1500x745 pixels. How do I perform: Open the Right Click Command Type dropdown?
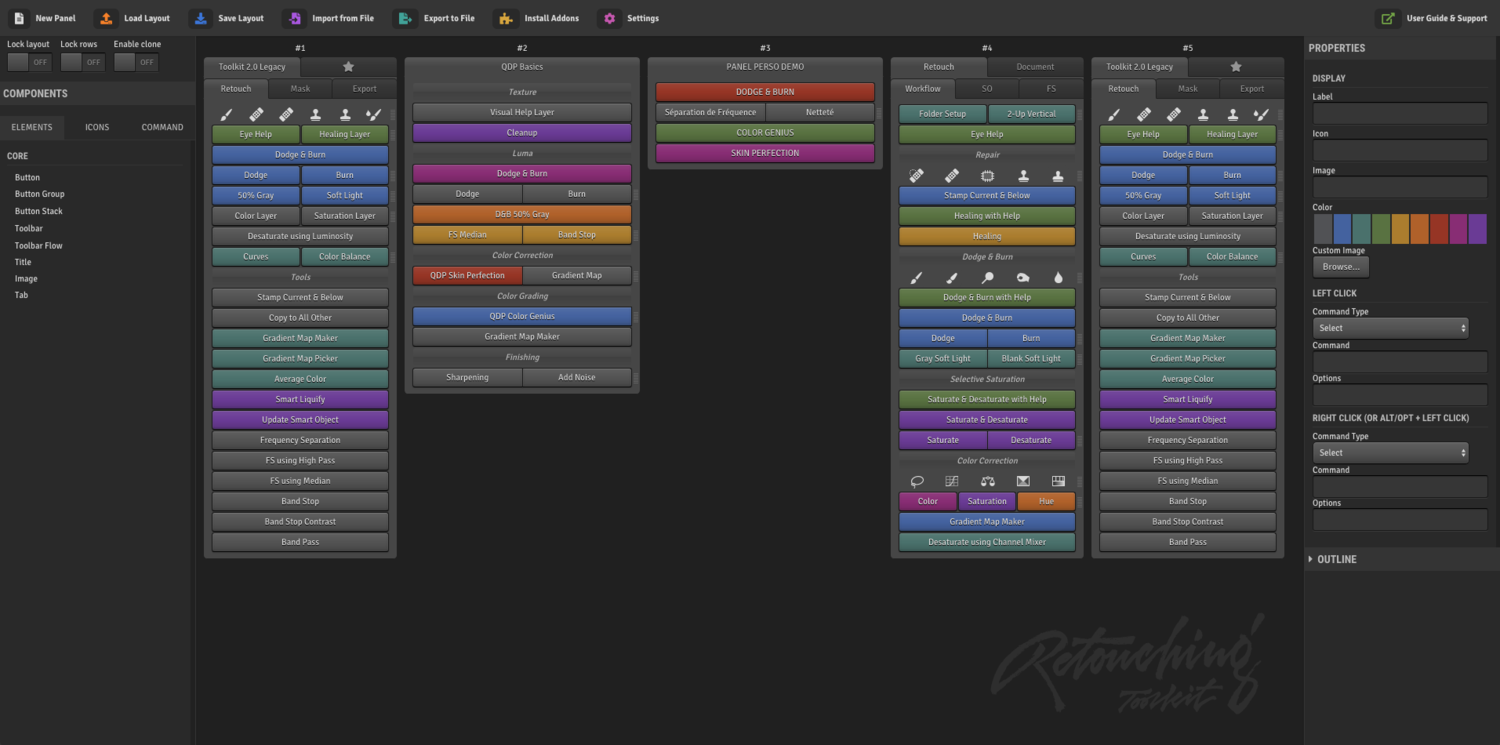click(1391, 453)
